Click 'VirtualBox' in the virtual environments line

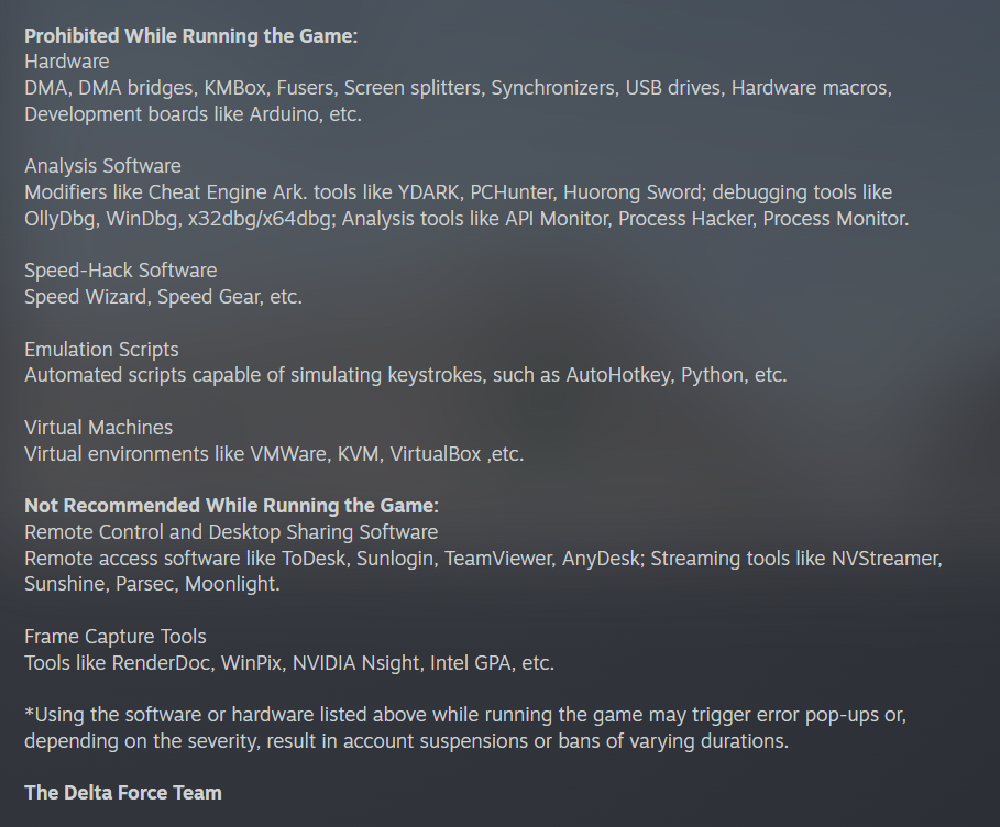point(435,454)
